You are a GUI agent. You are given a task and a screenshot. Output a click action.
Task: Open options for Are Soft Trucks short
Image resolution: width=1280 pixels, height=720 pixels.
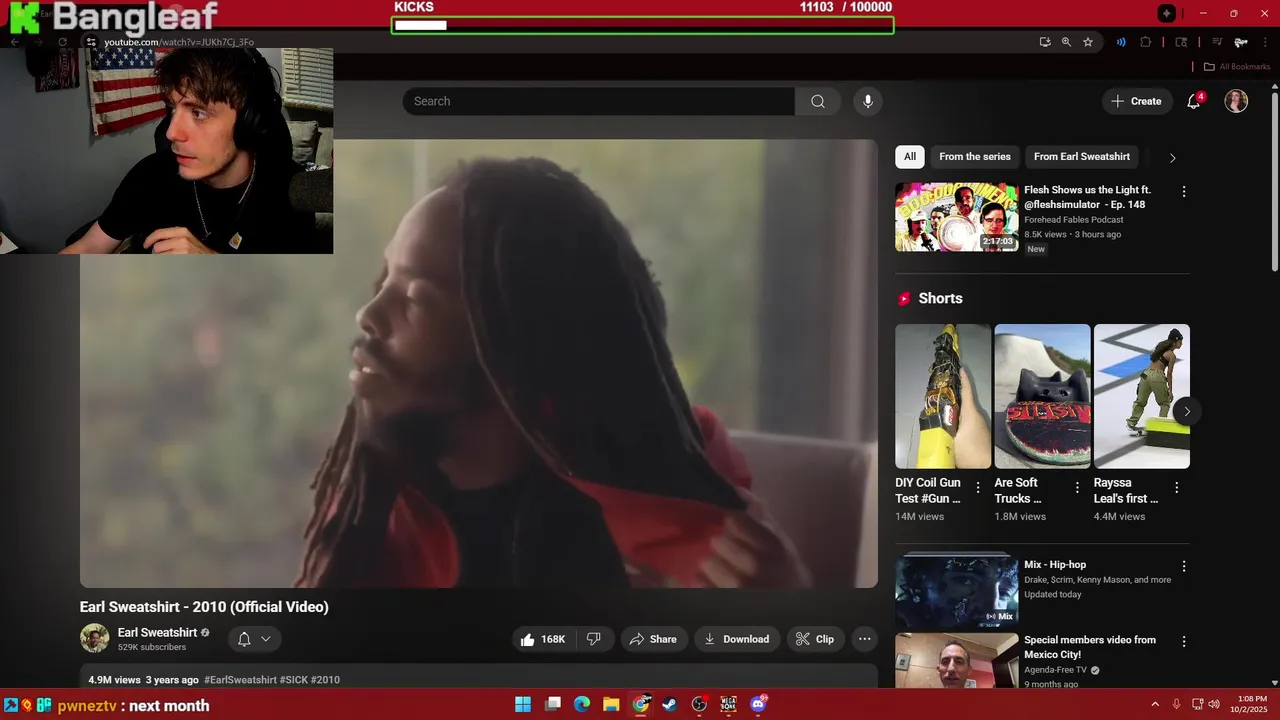tap(1077, 487)
